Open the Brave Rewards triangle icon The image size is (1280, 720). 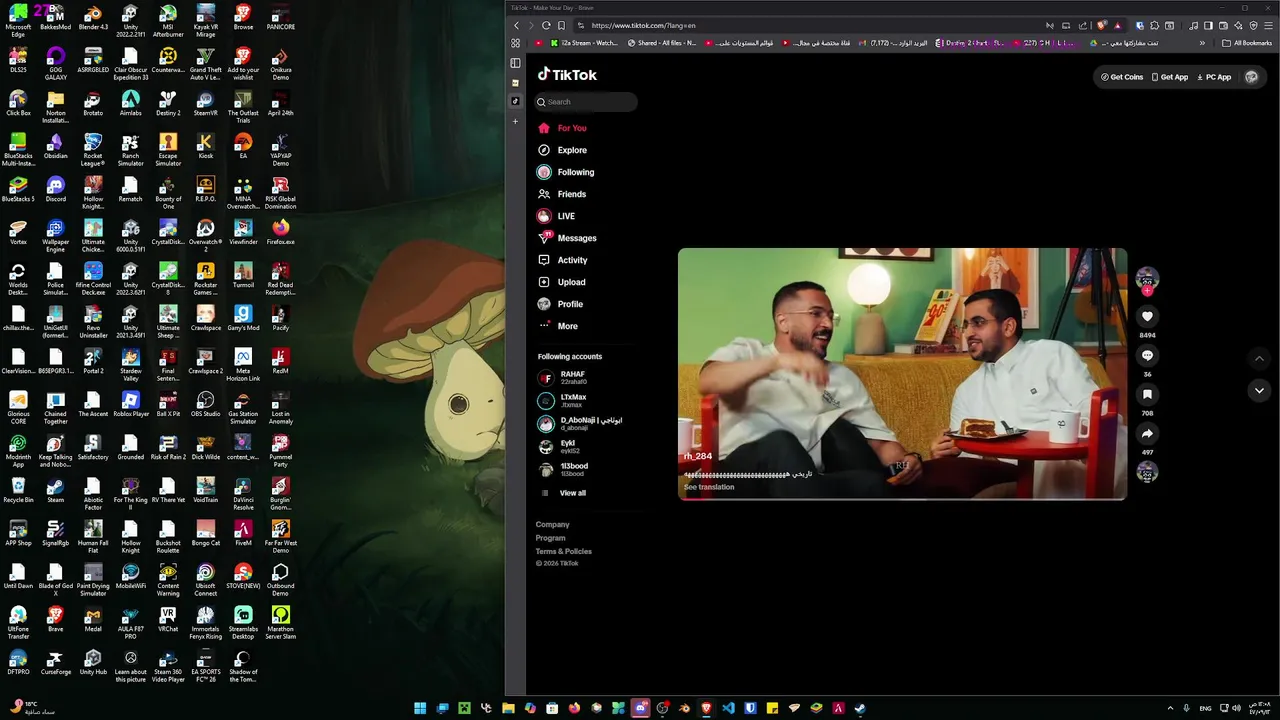(x=1117, y=25)
